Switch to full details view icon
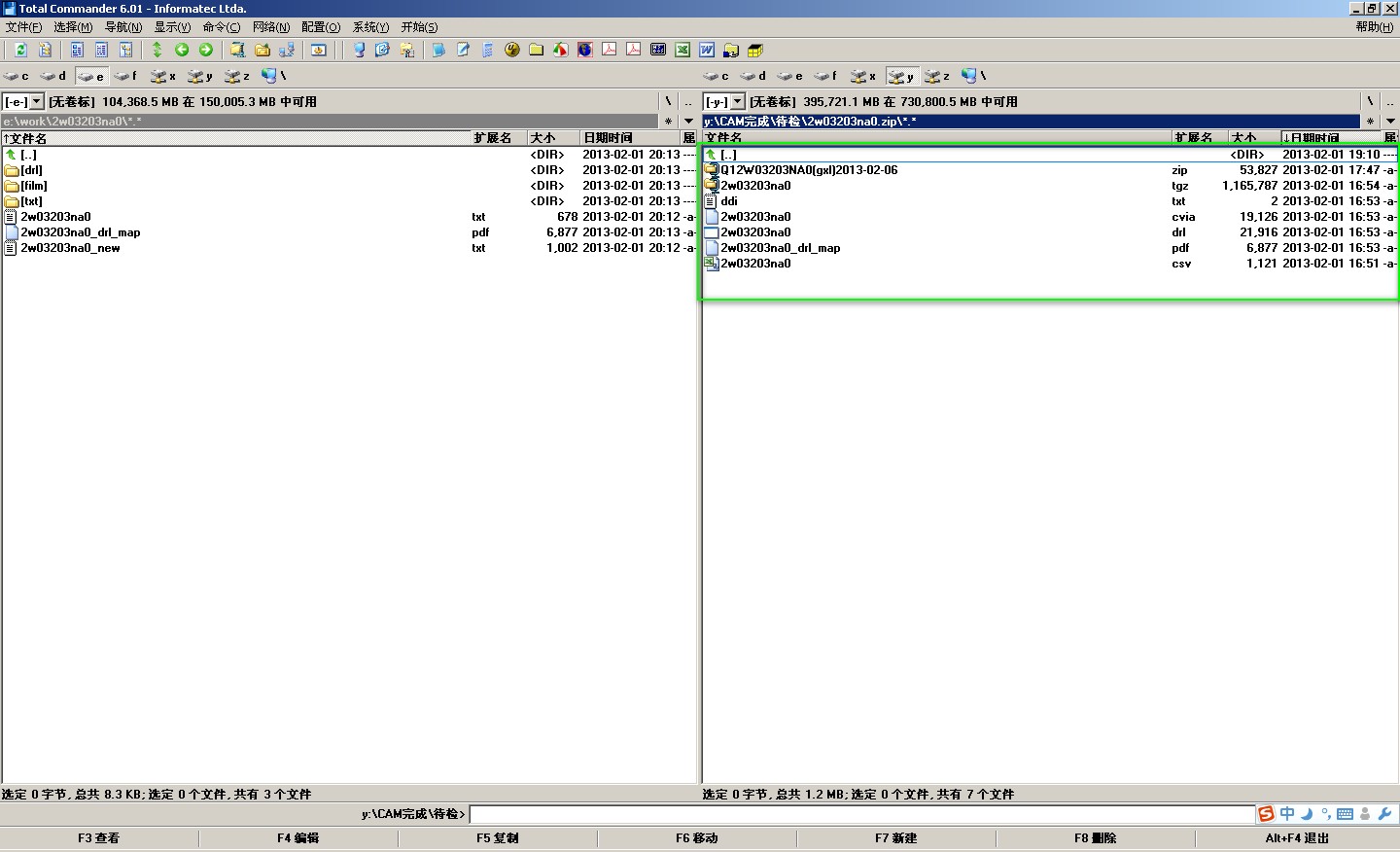This screenshot has height=852, width=1400. pos(101,50)
